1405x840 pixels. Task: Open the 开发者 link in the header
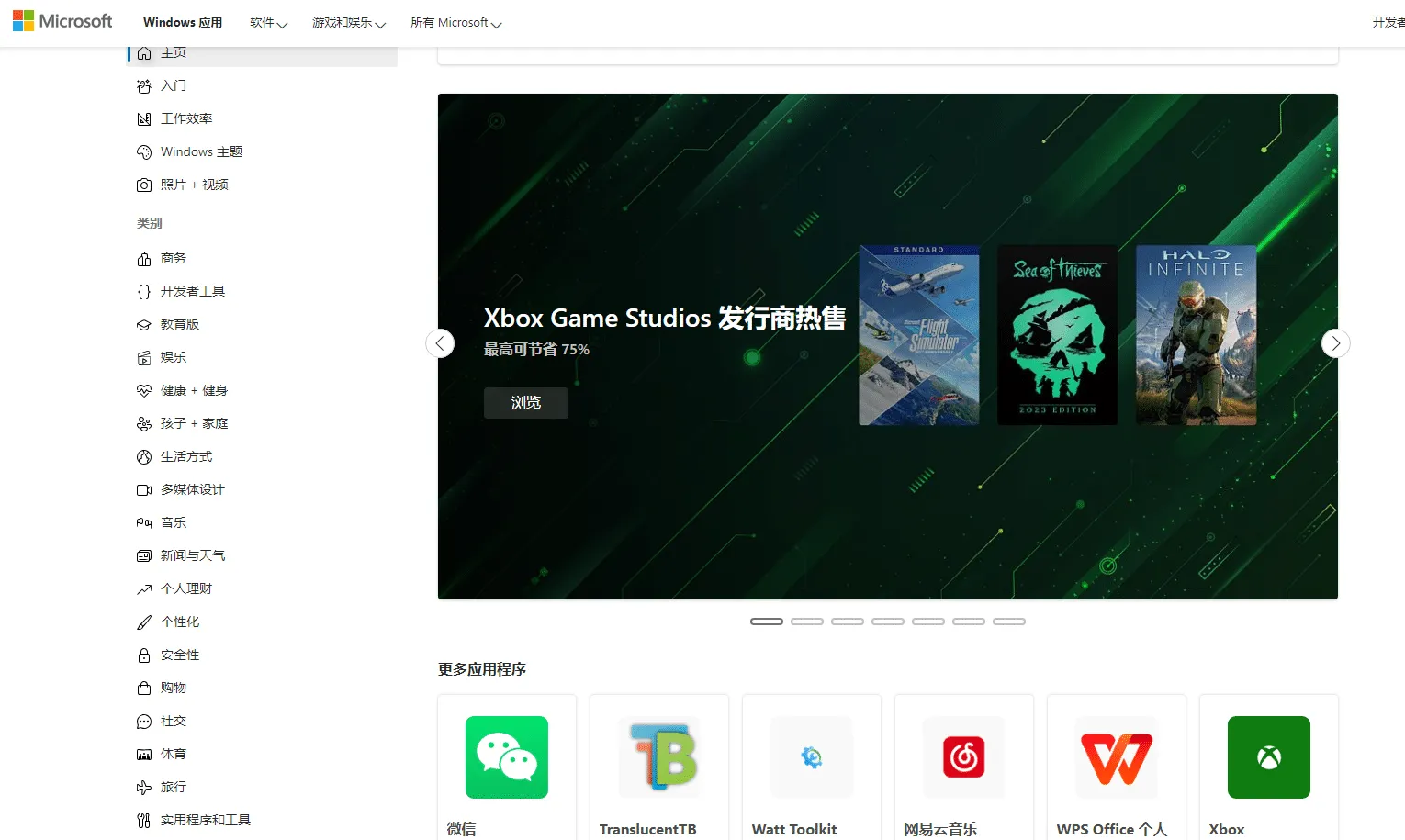point(1388,22)
